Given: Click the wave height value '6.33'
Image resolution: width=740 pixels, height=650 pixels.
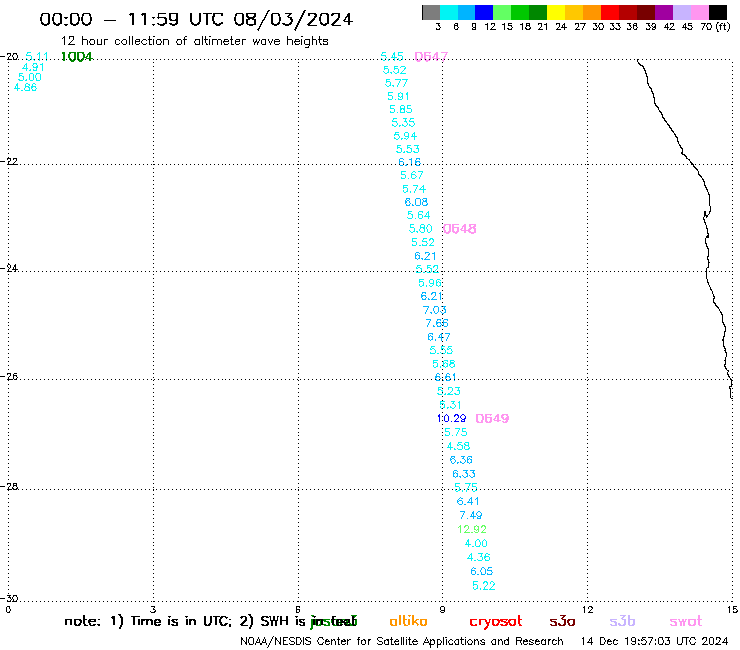Looking at the screenshot, I should (464, 474).
